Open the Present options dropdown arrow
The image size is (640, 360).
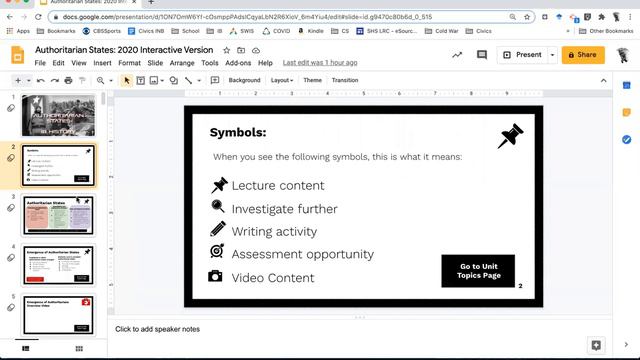553,55
